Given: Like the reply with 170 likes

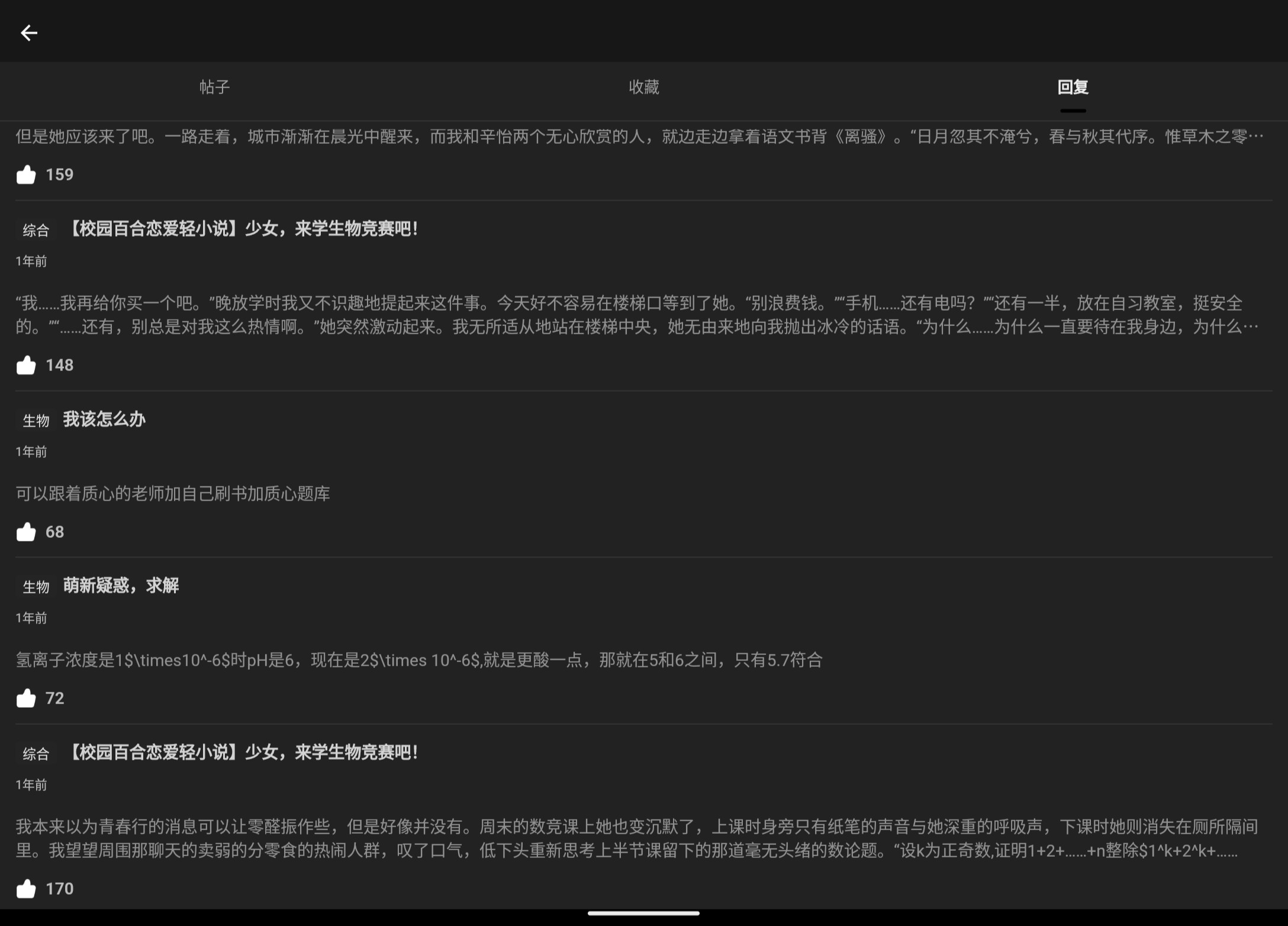Looking at the screenshot, I should [x=26, y=889].
